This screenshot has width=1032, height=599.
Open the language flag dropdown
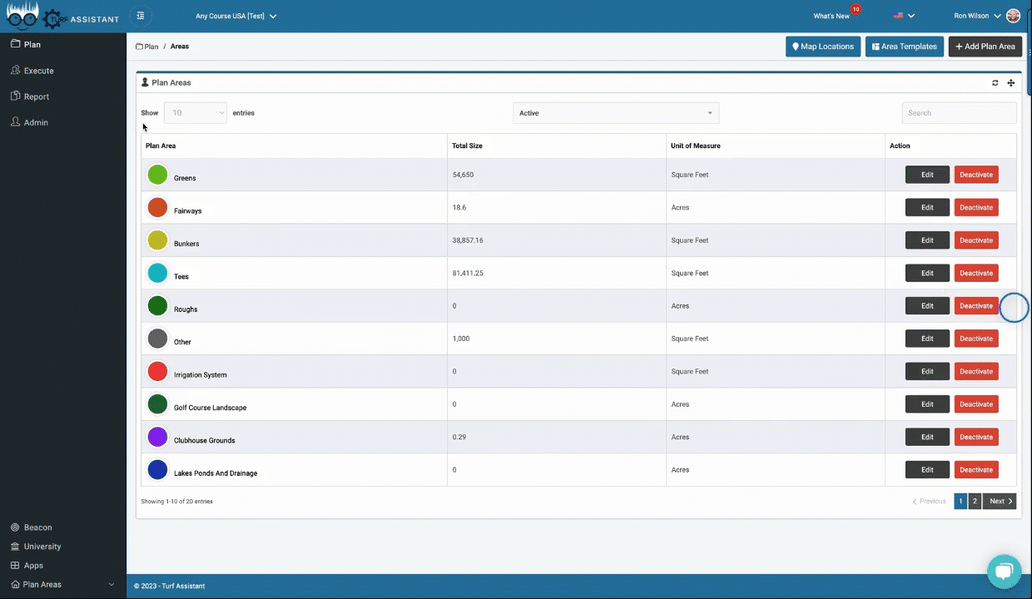[904, 16]
